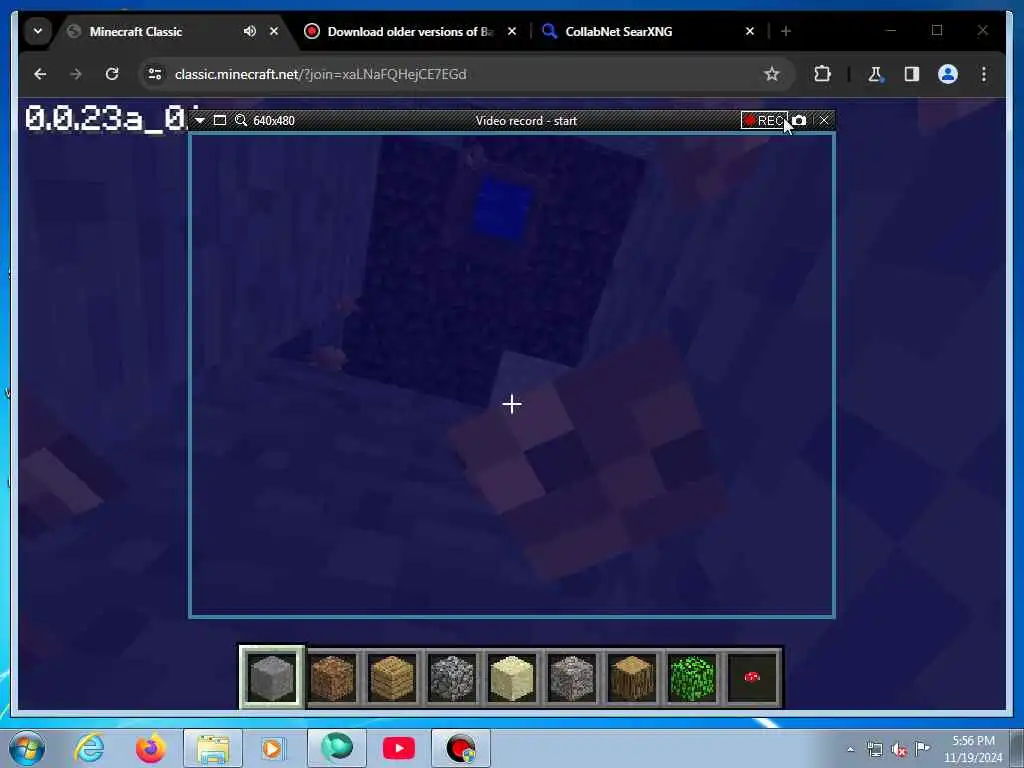The width and height of the screenshot is (1024, 768).
Task: Open Windows Media Player from taskbar
Action: click(274, 748)
